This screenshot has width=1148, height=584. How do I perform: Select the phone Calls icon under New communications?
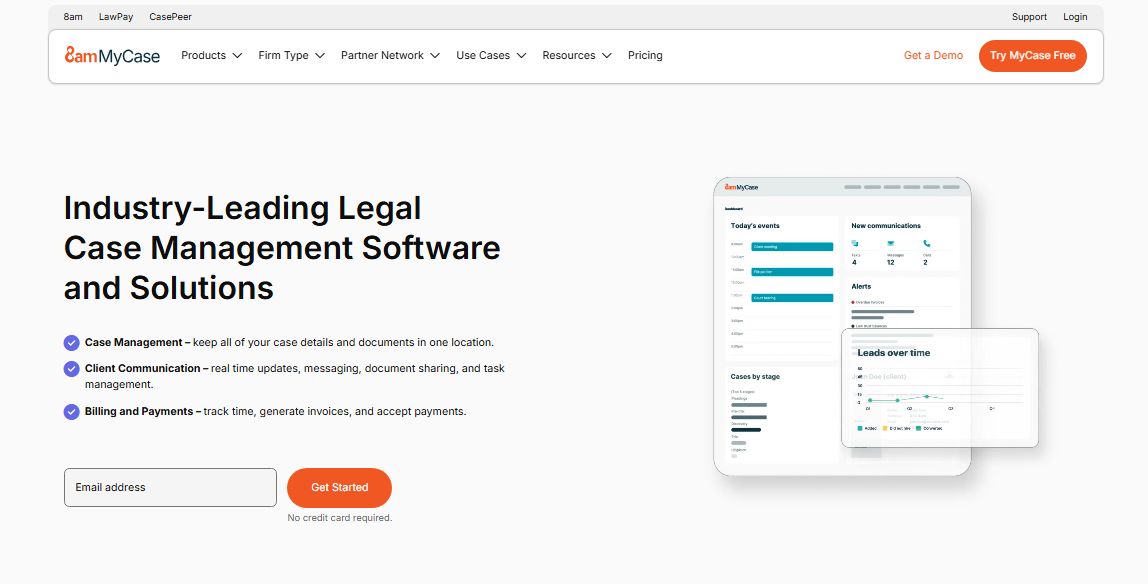pyautogui.click(x=926, y=243)
